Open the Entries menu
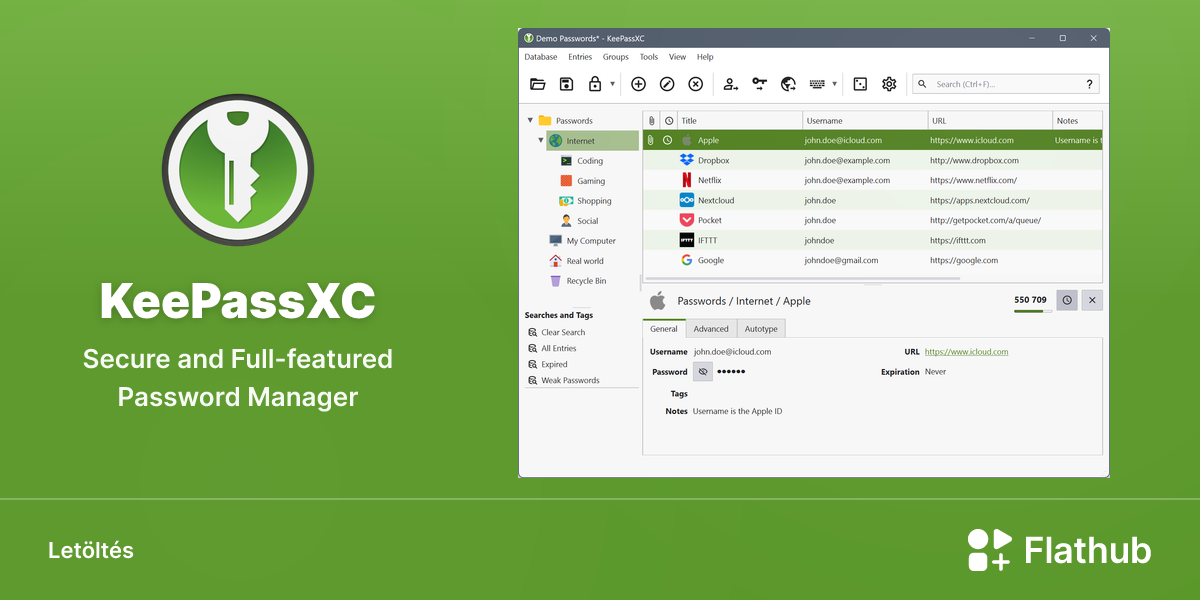Image resolution: width=1200 pixels, height=600 pixels. [x=580, y=57]
